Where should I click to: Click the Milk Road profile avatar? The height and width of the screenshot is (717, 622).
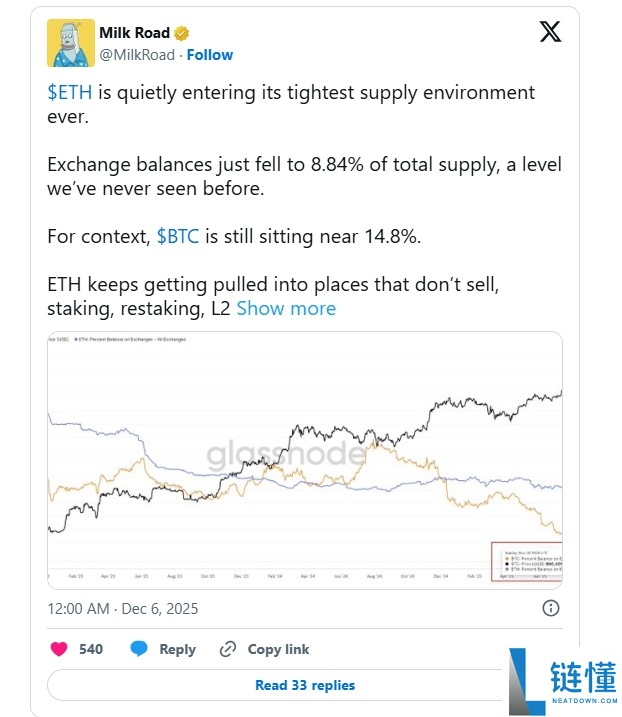(x=71, y=43)
